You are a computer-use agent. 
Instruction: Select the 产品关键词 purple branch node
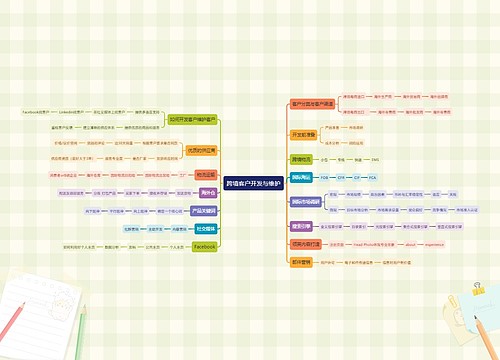(x=204, y=211)
